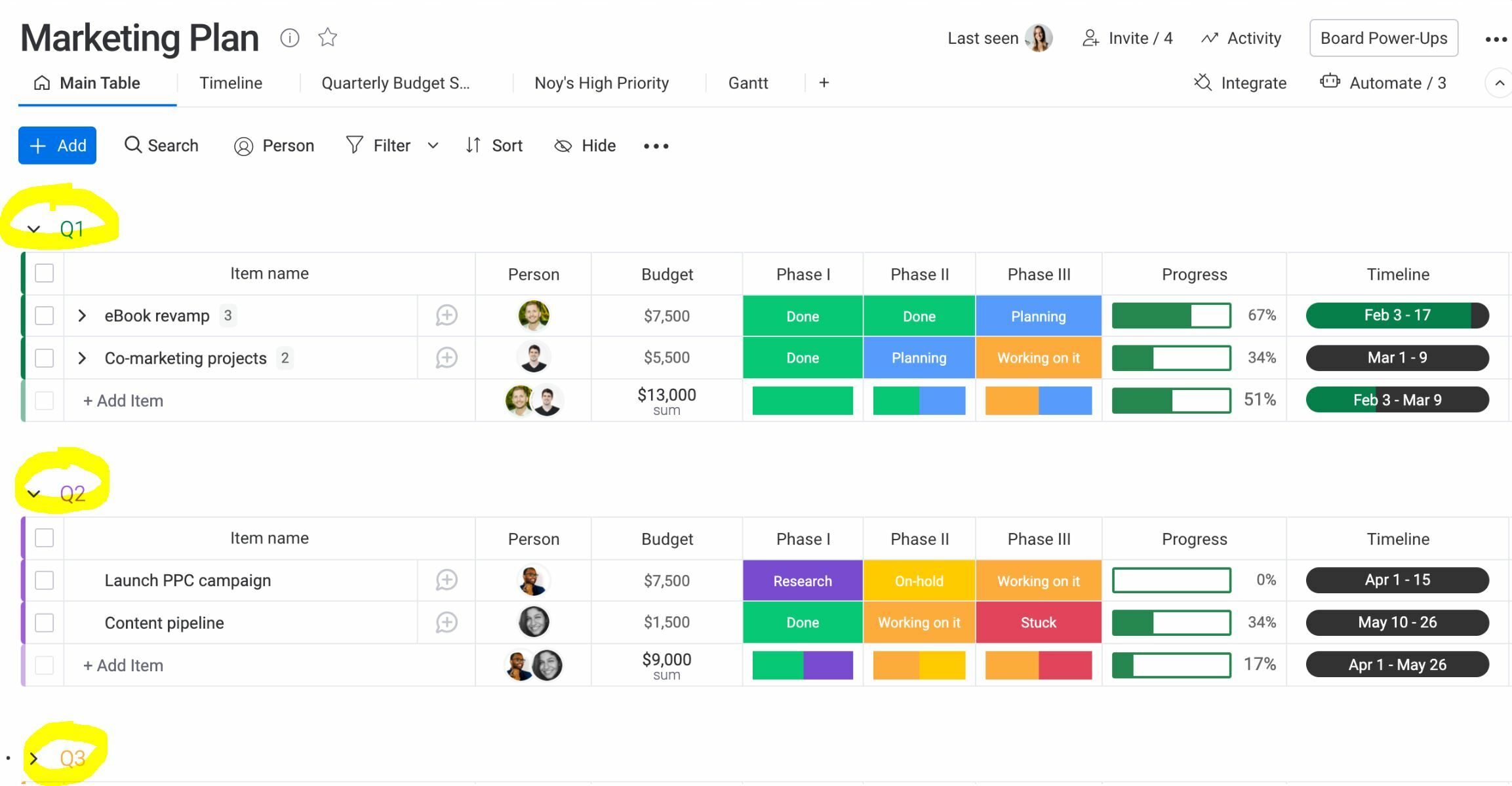This screenshot has width=1512, height=786.
Task: Click the Integrate plug icon
Action: 1203,83
